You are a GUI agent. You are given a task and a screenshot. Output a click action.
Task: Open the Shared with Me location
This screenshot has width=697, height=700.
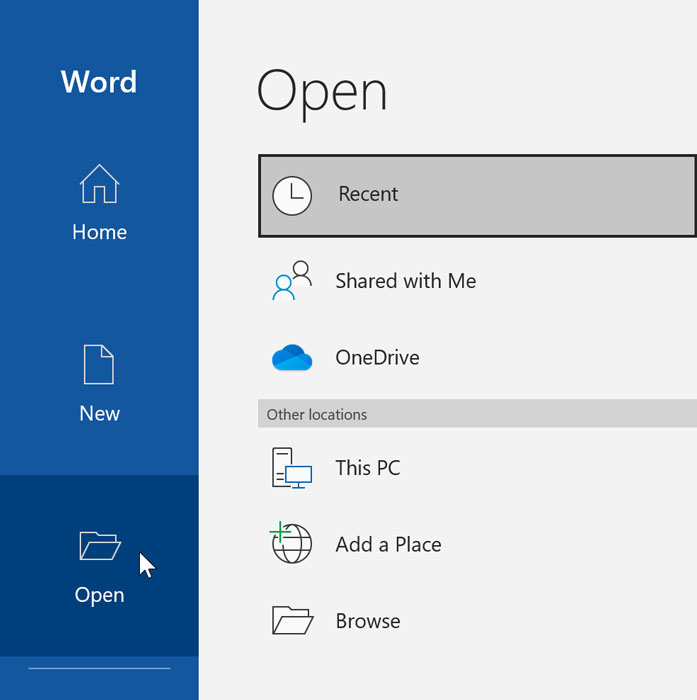pos(405,281)
